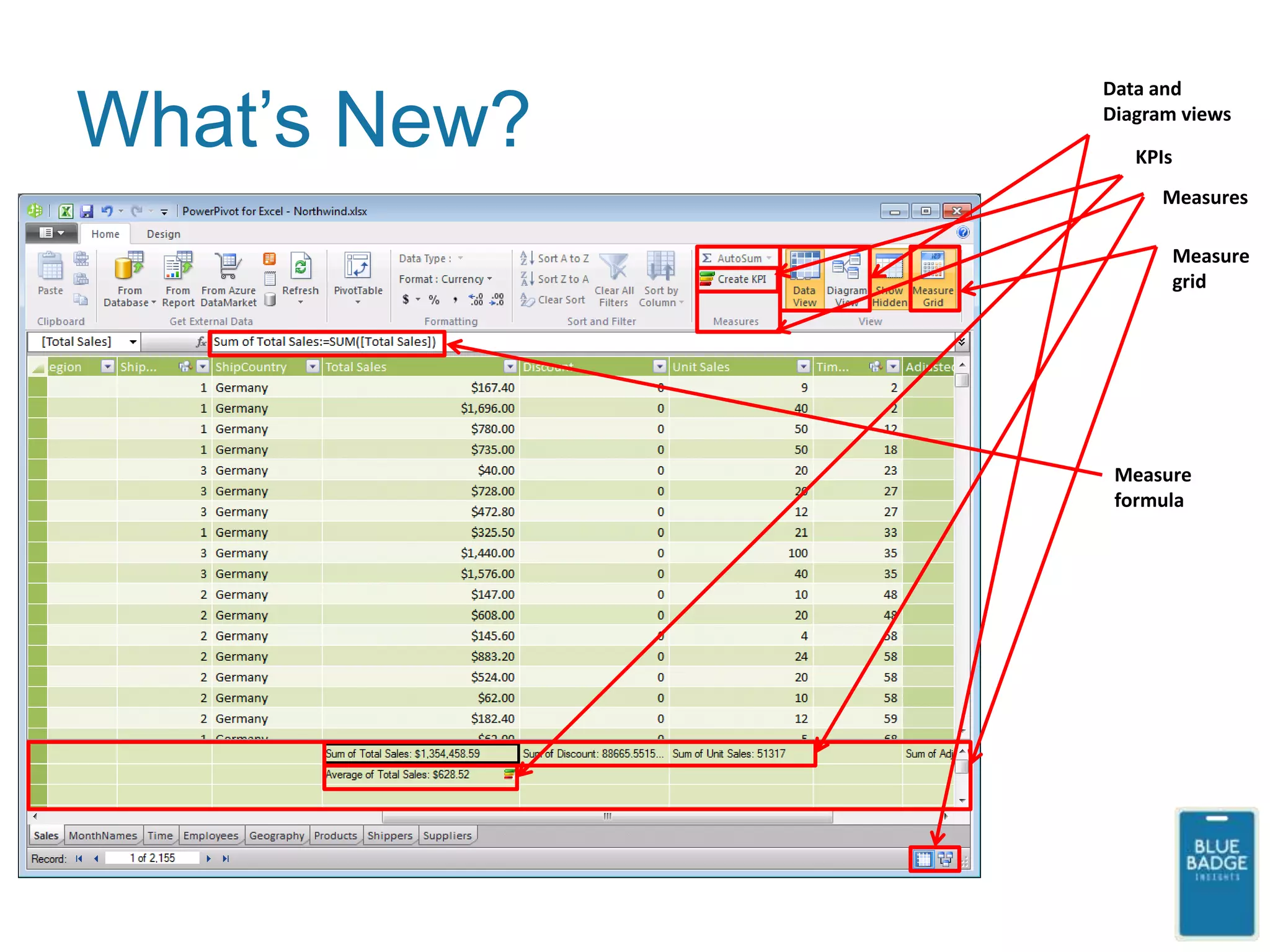Click the record number field
The width and height of the screenshot is (1270, 952).
click(x=153, y=858)
